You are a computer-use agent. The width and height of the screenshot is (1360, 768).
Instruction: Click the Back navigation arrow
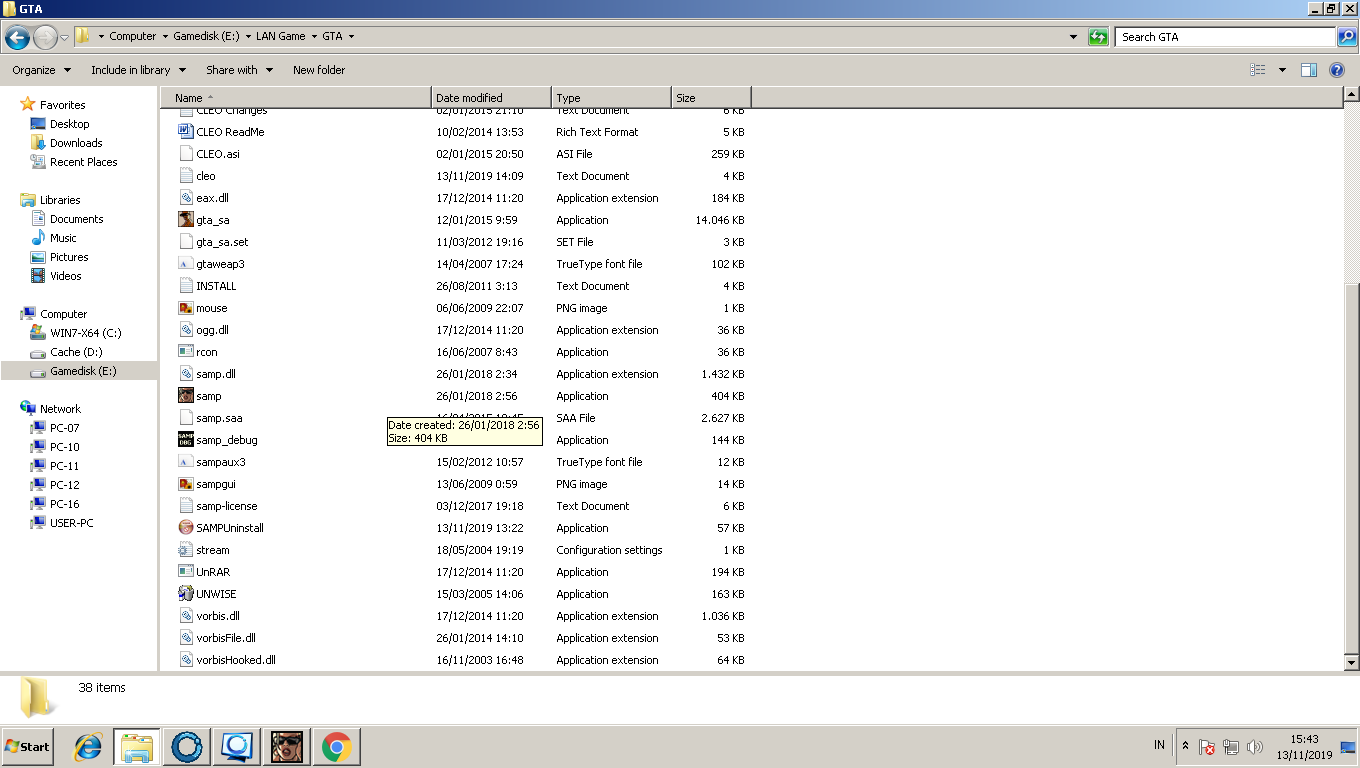[x=17, y=38]
